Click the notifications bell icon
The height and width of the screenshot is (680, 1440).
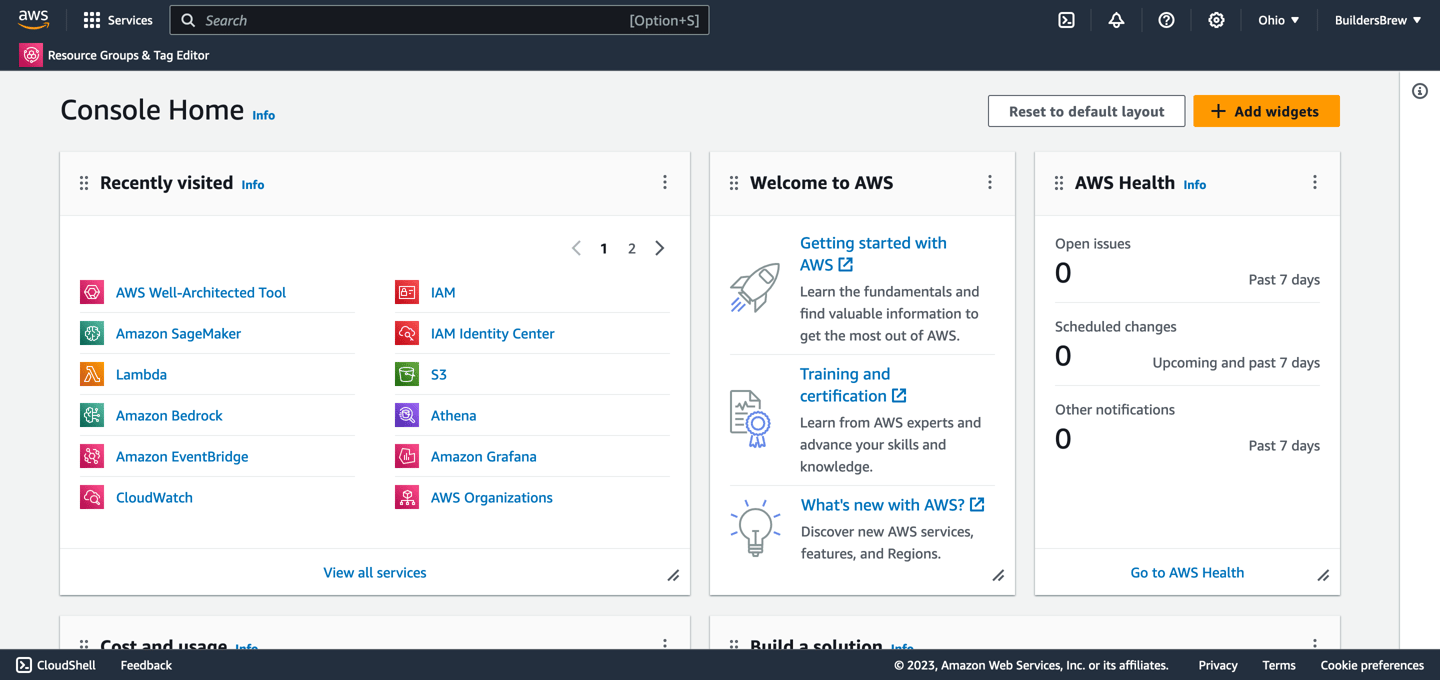[x=1117, y=20]
